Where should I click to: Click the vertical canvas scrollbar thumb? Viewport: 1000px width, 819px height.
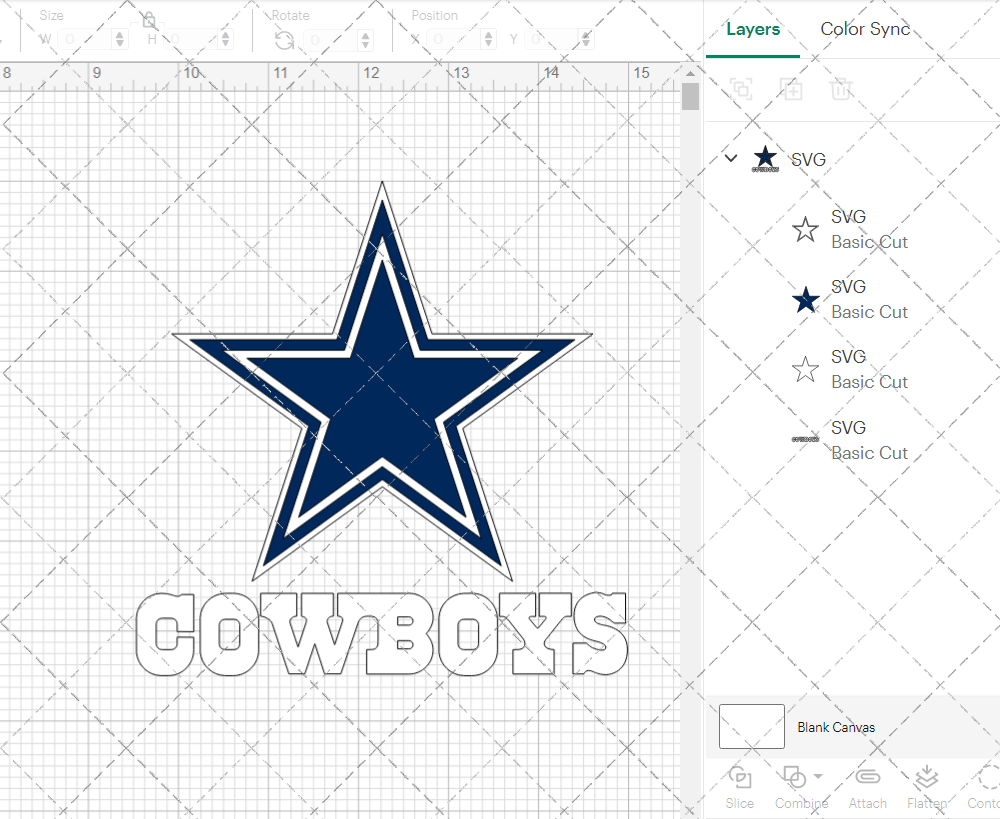pos(690,97)
